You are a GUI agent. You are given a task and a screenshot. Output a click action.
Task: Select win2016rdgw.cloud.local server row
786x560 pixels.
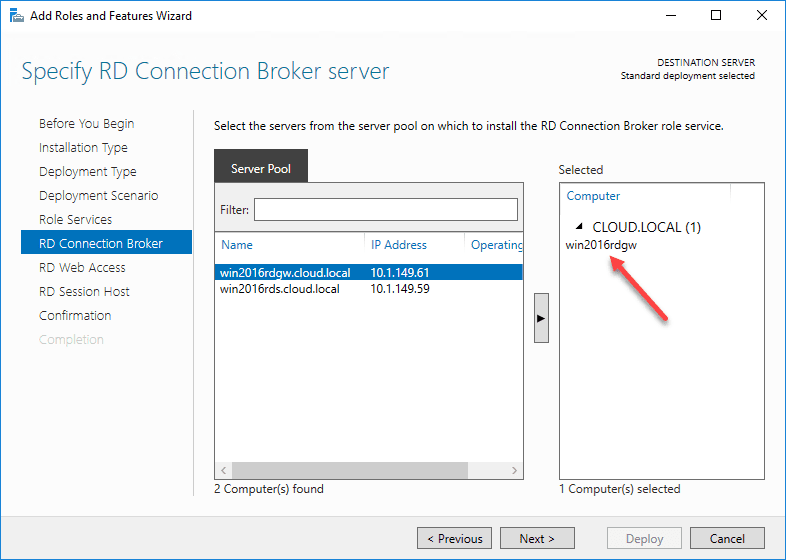tap(368, 273)
